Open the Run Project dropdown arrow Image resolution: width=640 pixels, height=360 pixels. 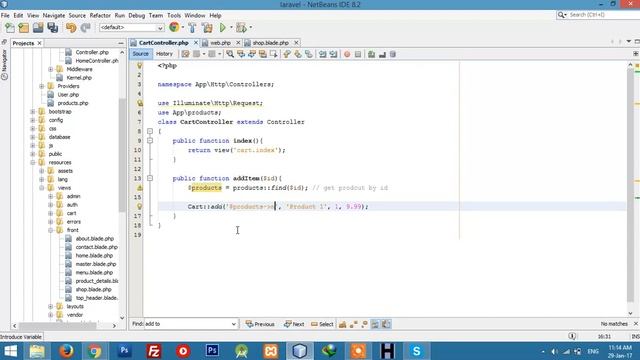(x=231, y=28)
